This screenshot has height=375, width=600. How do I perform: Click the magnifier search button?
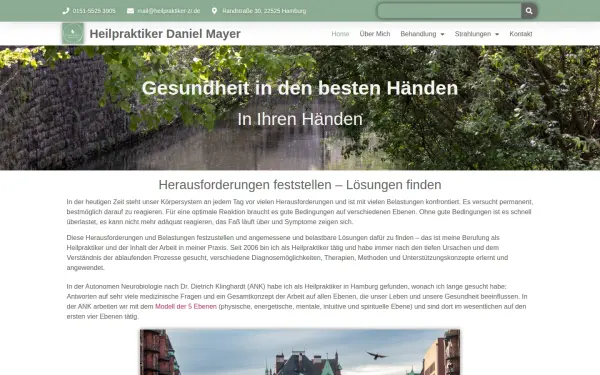529,11
